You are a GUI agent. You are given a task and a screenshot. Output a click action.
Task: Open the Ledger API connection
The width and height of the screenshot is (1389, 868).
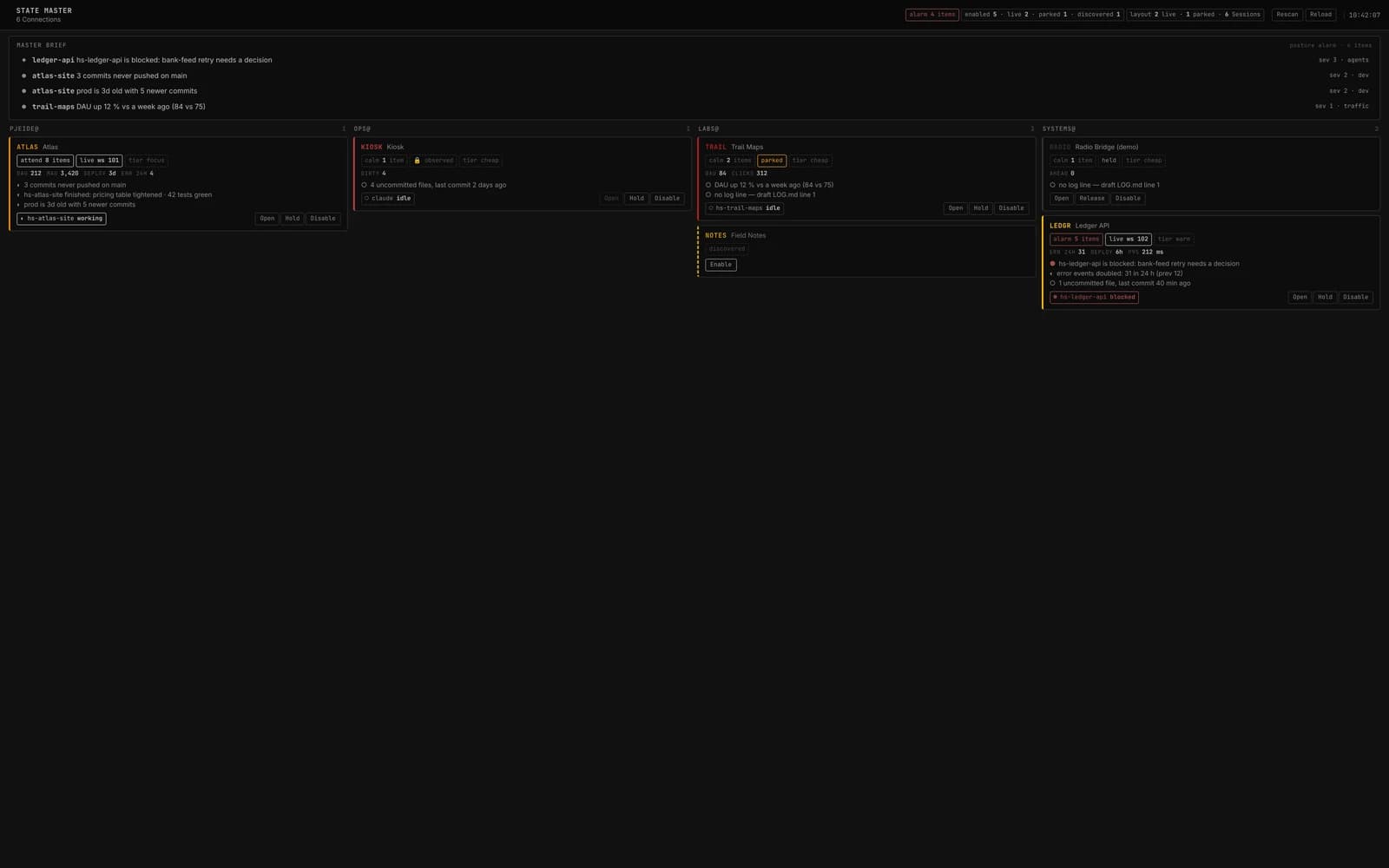coord(1300,297)
